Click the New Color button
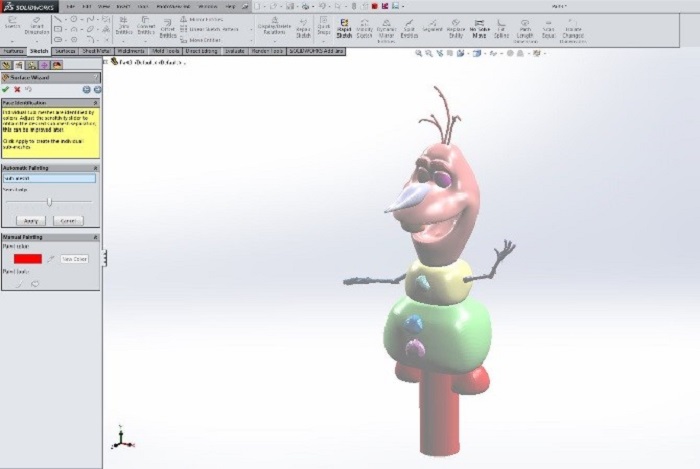The height and width of the screenshot is (469, 700). [x=75, y=258]
